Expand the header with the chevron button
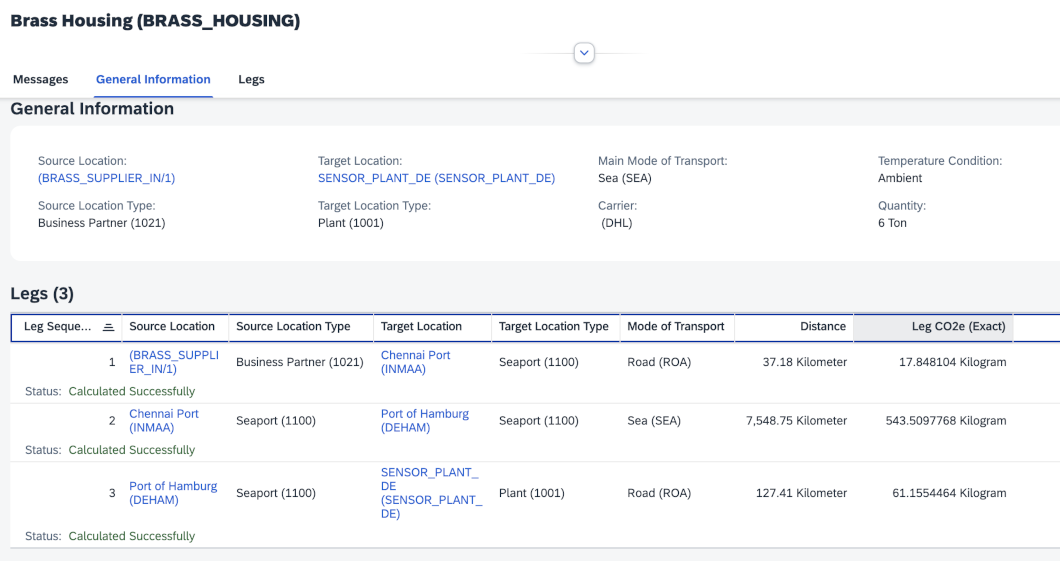The height and width of the screenshot is (561, 1060). click(x=584, y=53)
